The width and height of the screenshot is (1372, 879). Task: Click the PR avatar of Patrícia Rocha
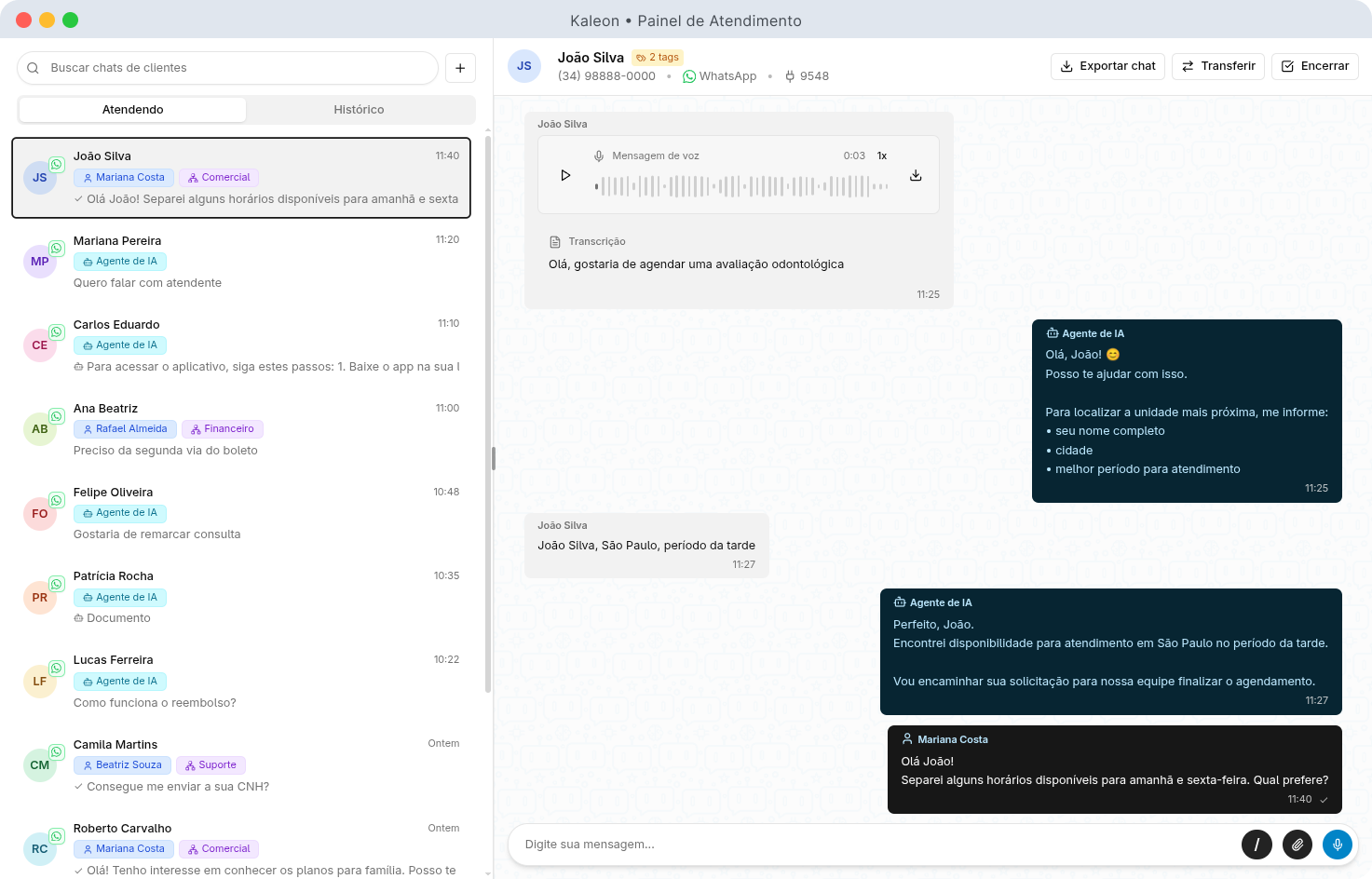[x=40, y=598]
